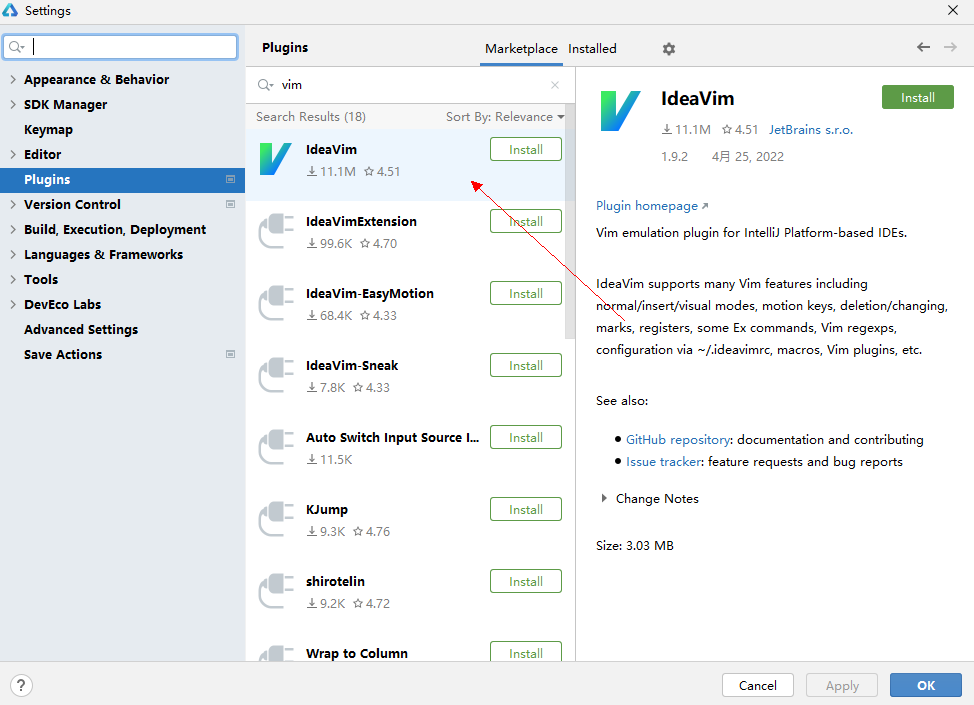Confirm settings with the OK button
974x705 pixels.
(926, 685)
